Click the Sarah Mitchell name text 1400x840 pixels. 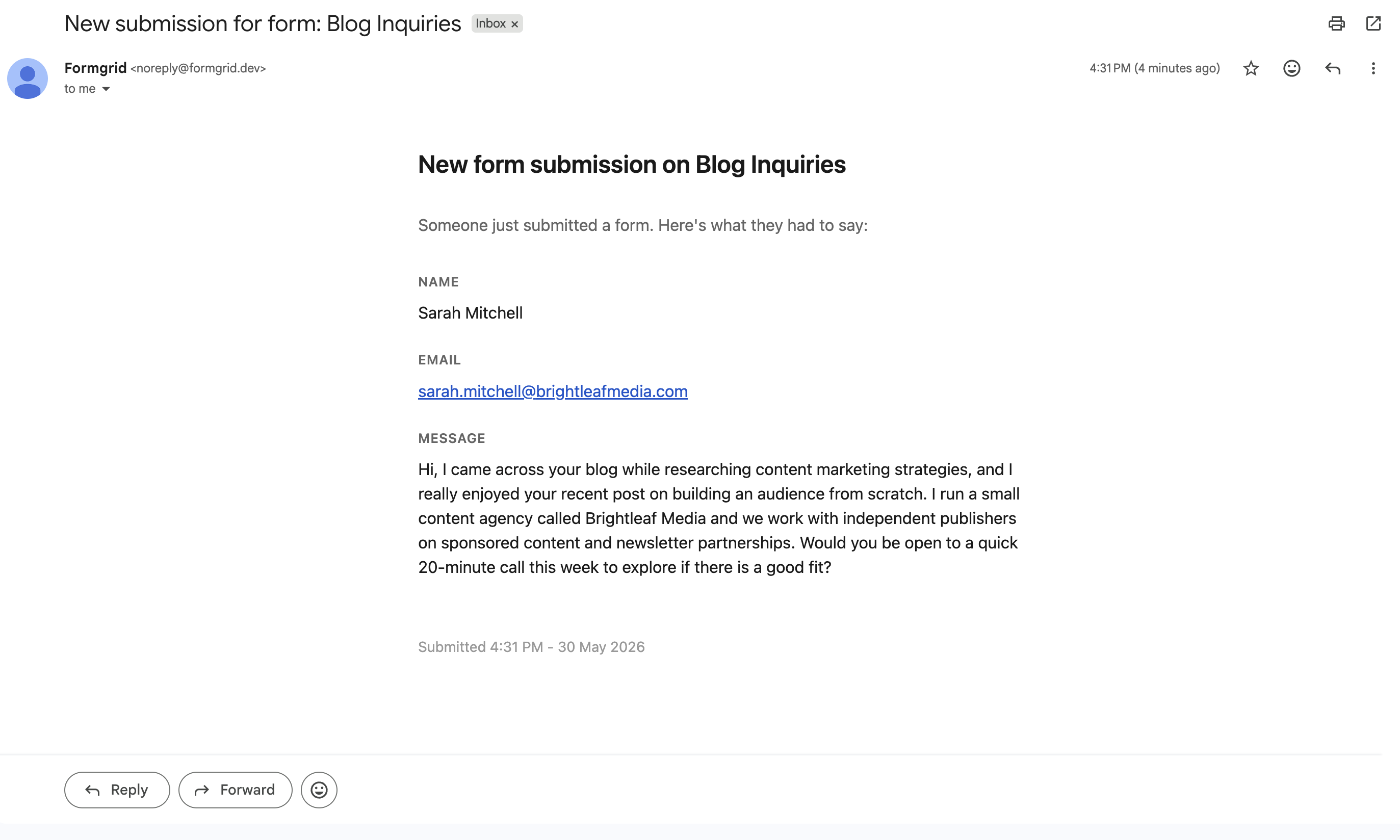click(x=471, y=313)
